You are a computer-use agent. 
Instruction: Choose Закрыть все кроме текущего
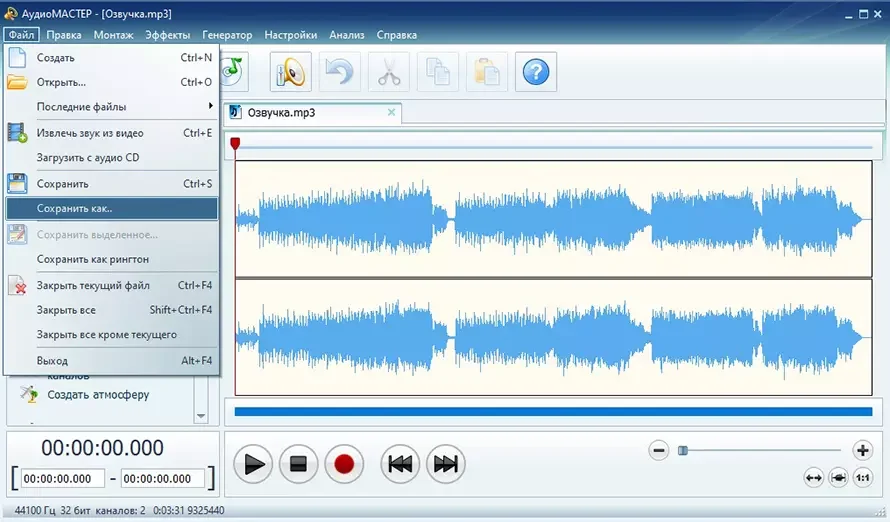pos(111,335)
